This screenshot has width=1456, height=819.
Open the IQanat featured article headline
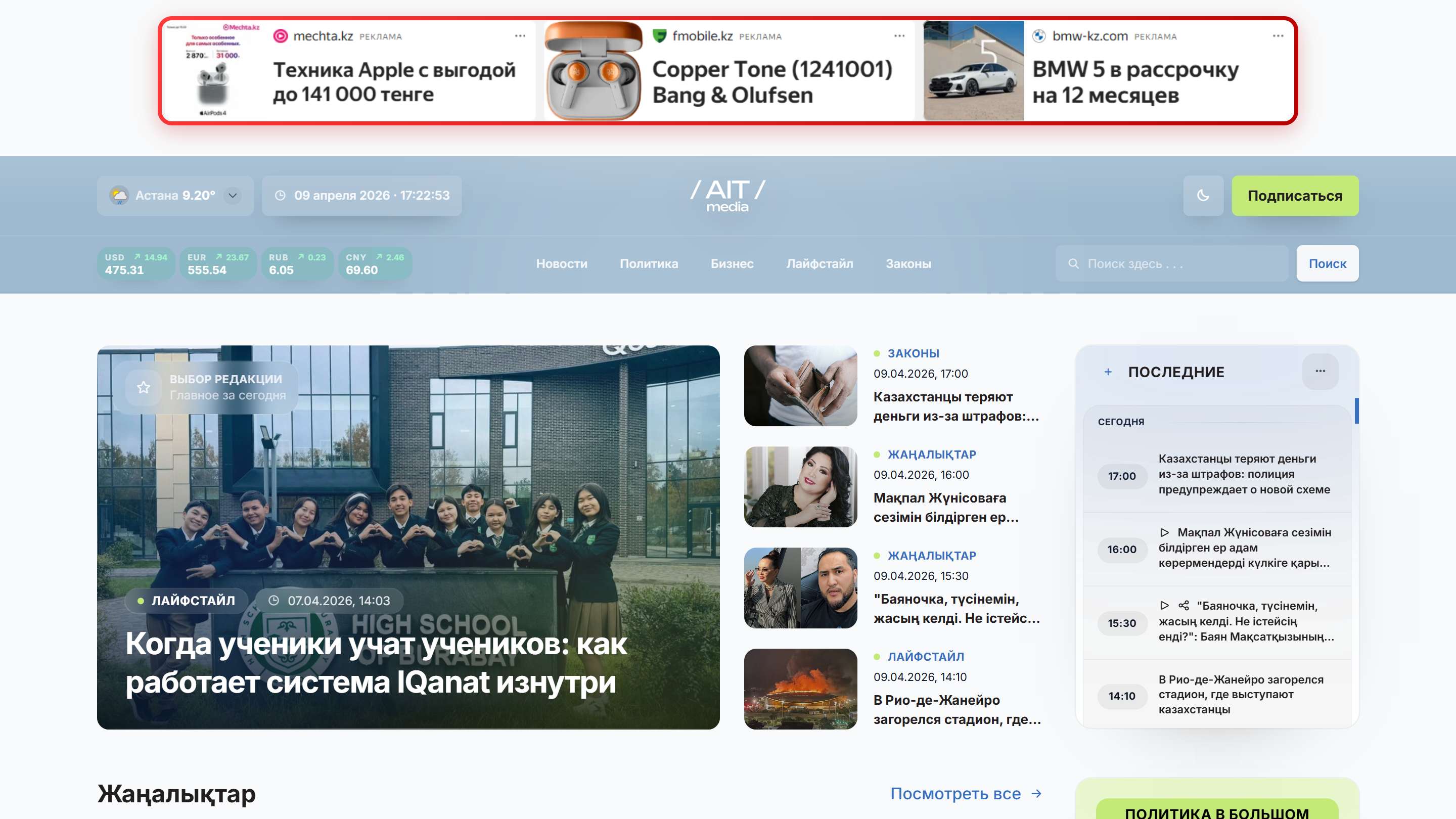377,663
